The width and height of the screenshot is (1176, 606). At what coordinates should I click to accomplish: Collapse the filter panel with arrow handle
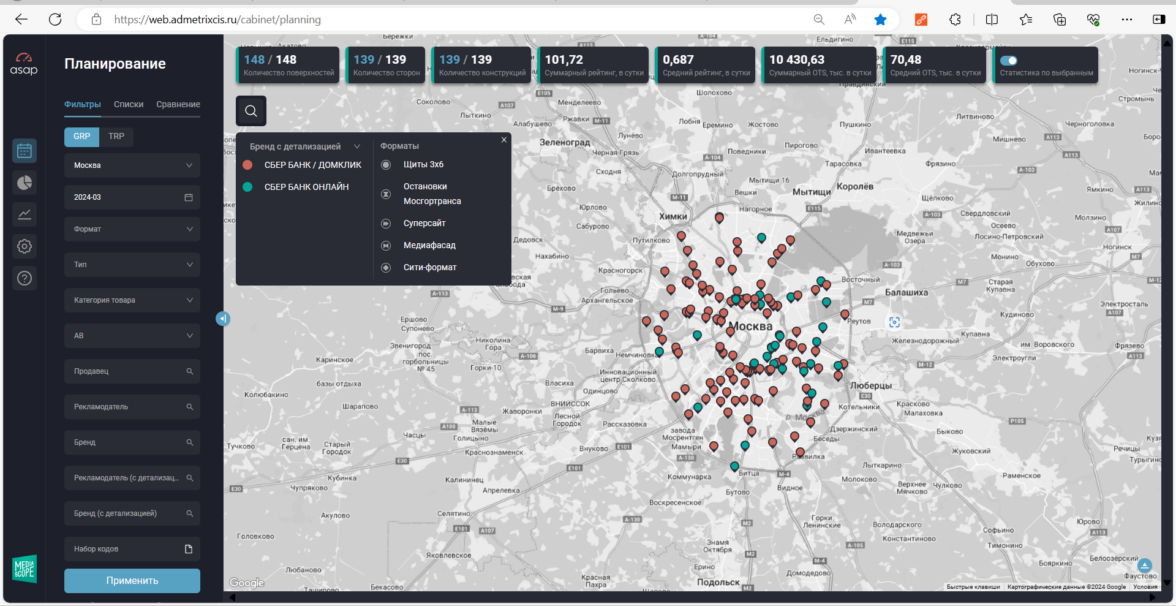[222, 318]
